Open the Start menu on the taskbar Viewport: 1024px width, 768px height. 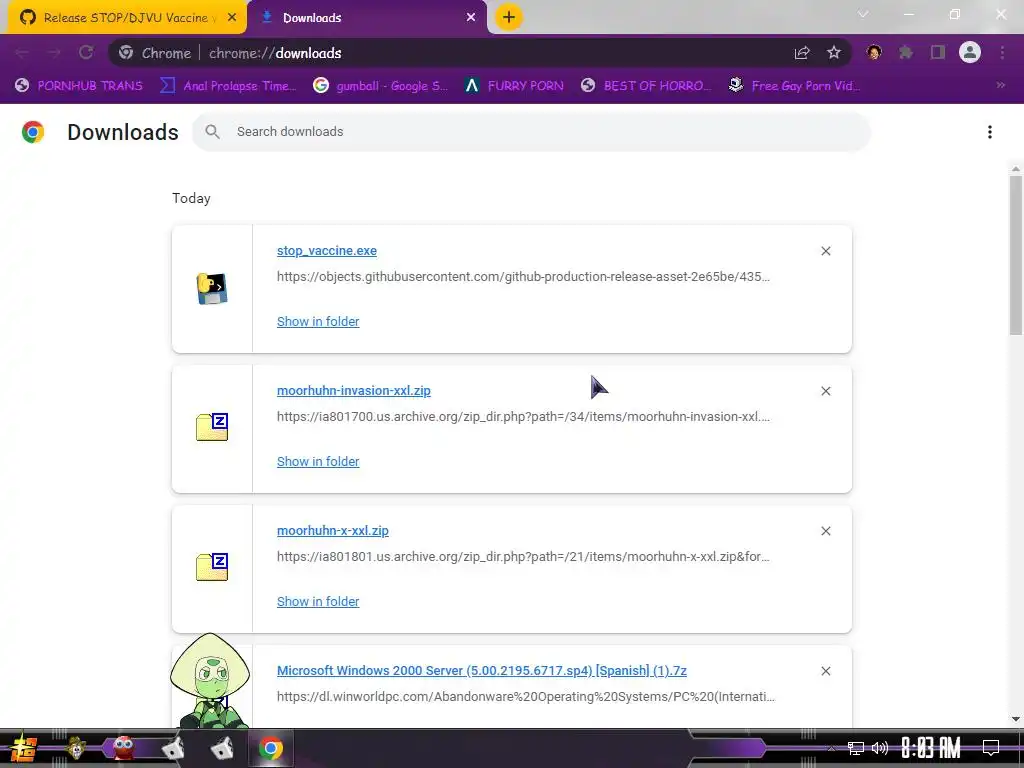point(24,748)
